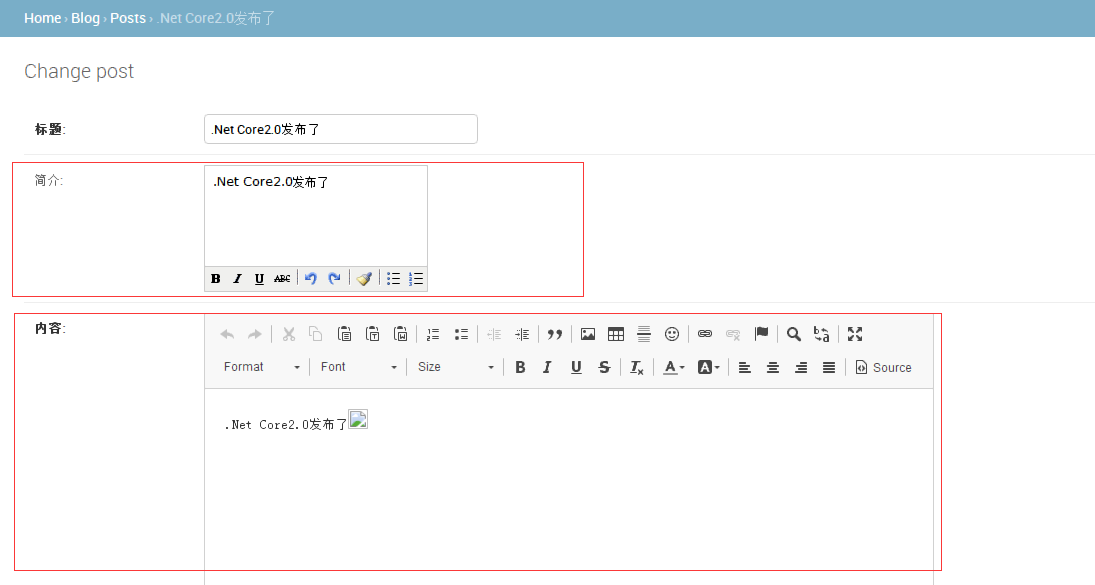Toggle Source view button
The height and width of the screenshot is (585, 1095).
tap(883, 367)
